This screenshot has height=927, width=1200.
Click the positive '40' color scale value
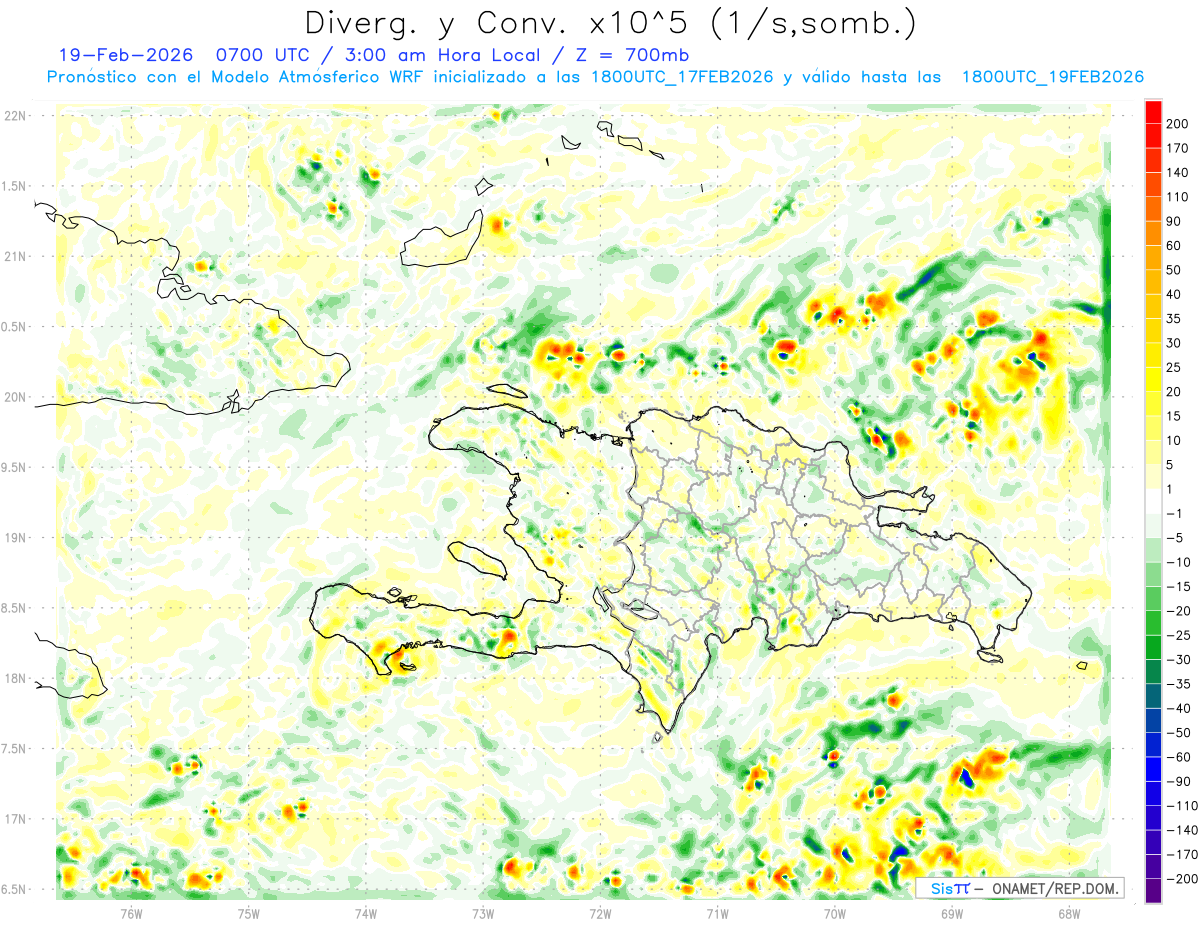click(x=1175, y=294)
